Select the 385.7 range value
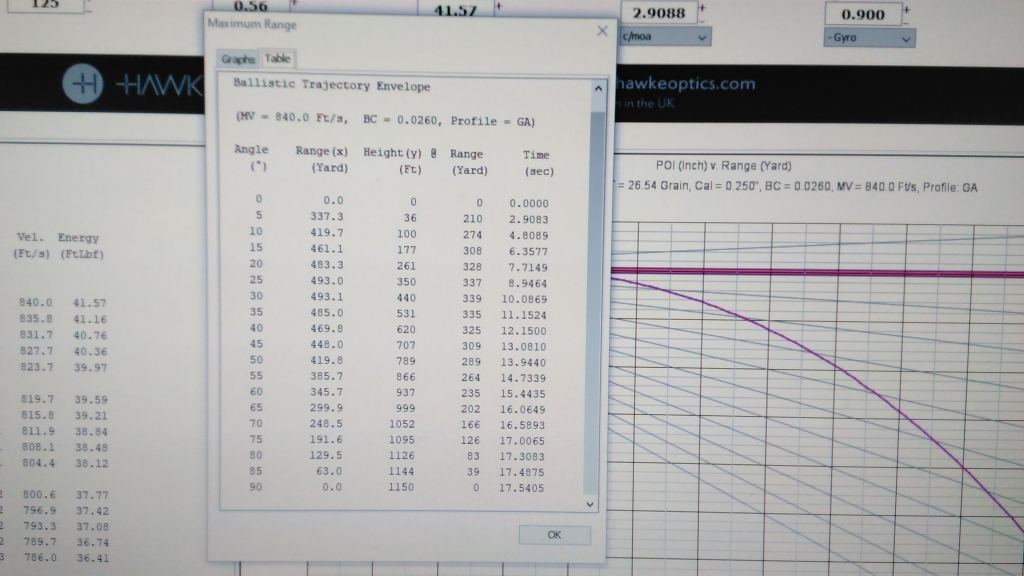Screen dimensions: 1024x576 327,377
